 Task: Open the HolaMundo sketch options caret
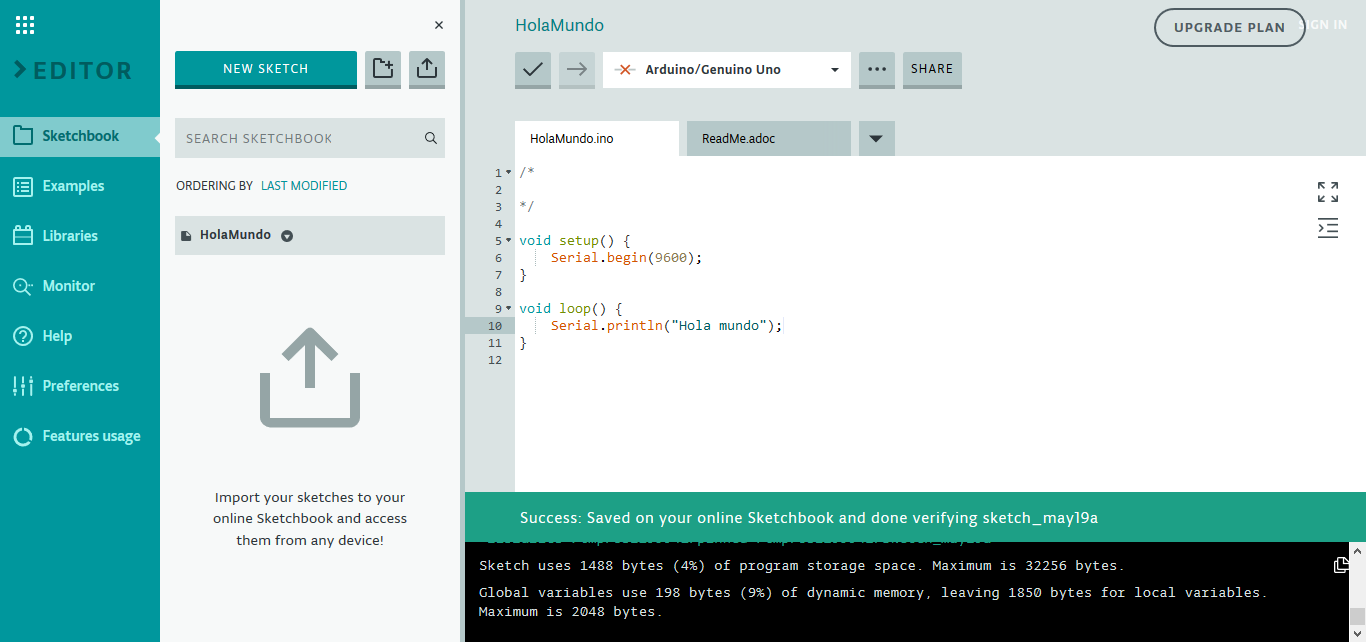[287, 235]
